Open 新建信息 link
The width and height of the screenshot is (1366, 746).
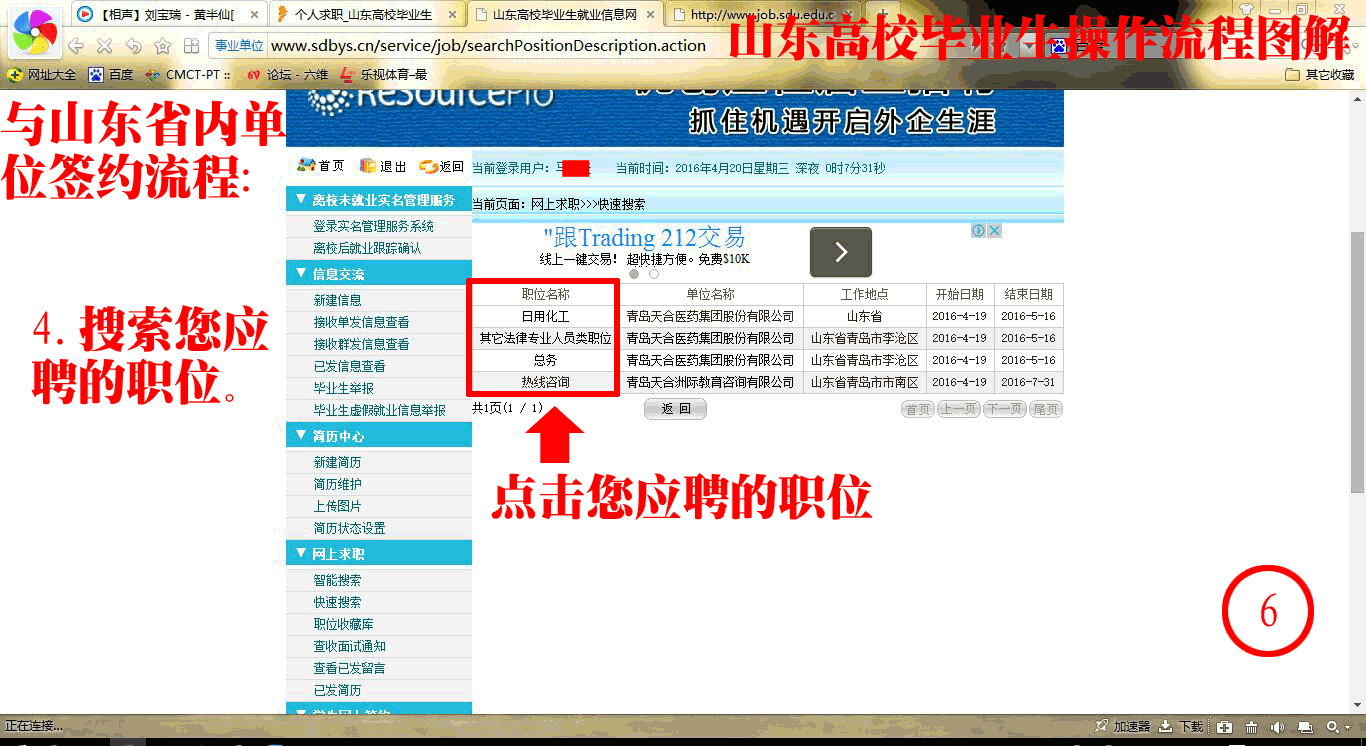(338, 300)
